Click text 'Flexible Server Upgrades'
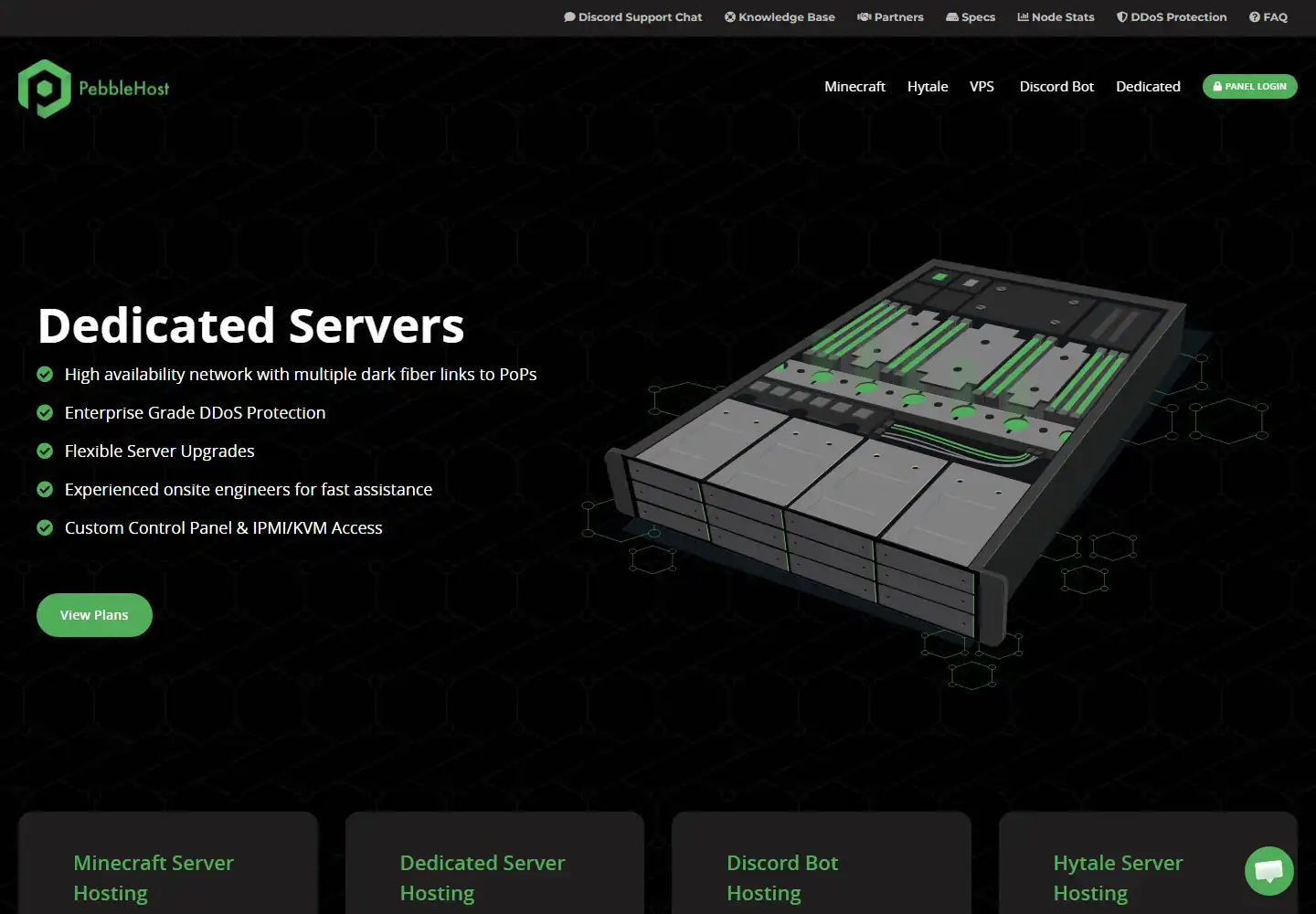The height and width of the screenshot is (914, 1316). click(x=160, y=451)
